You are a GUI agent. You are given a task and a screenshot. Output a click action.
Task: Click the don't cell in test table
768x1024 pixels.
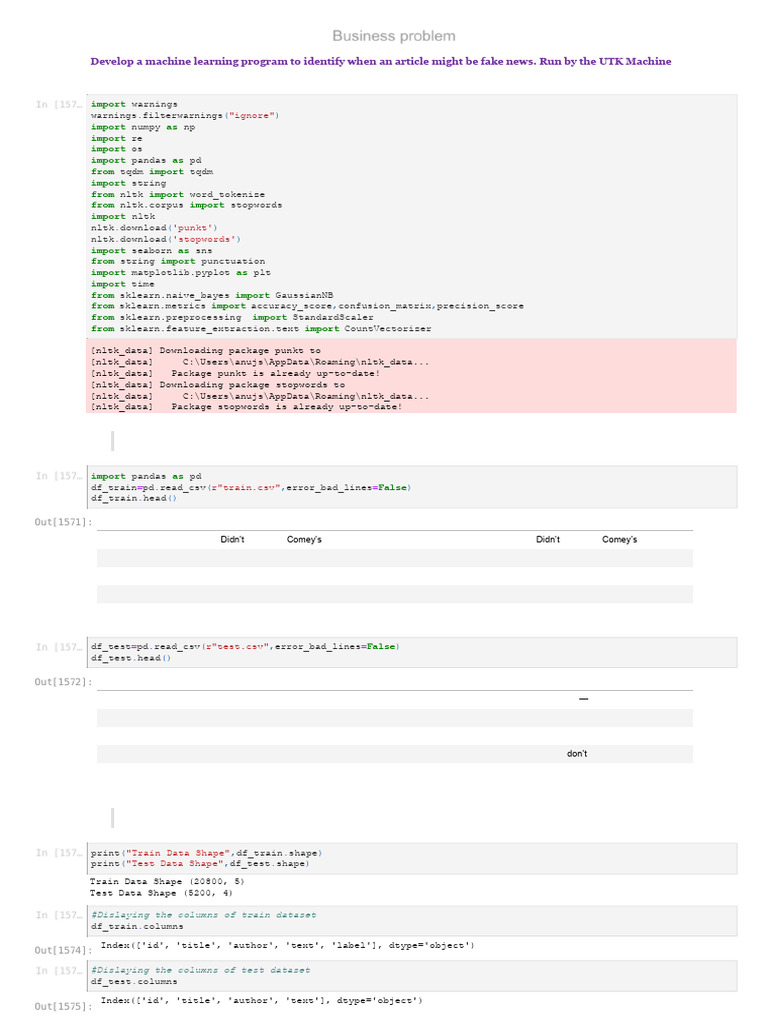click(x=577, y=754)
